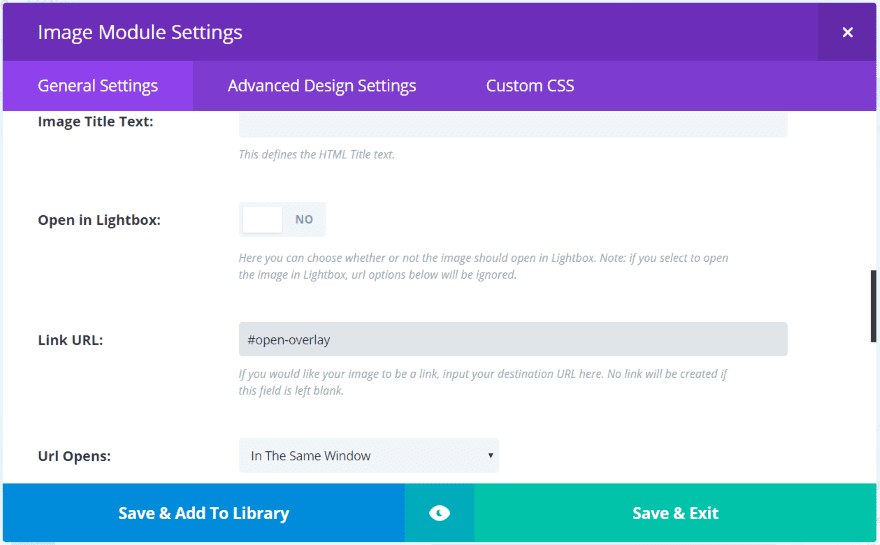Click the "Link URL:" field label
This screenshot has width=880, height=545.
click(70, 340)
